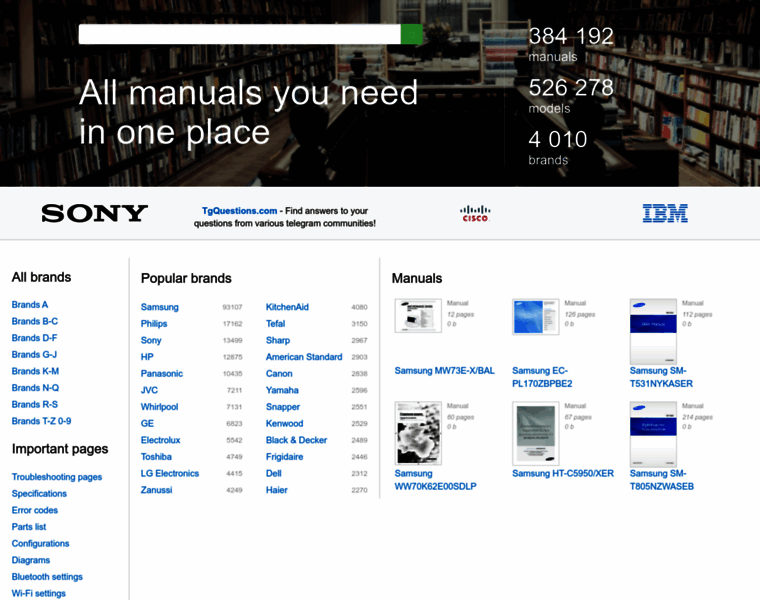Open the Cisco logo banner

pyautogui.click(x=475, y=214)
